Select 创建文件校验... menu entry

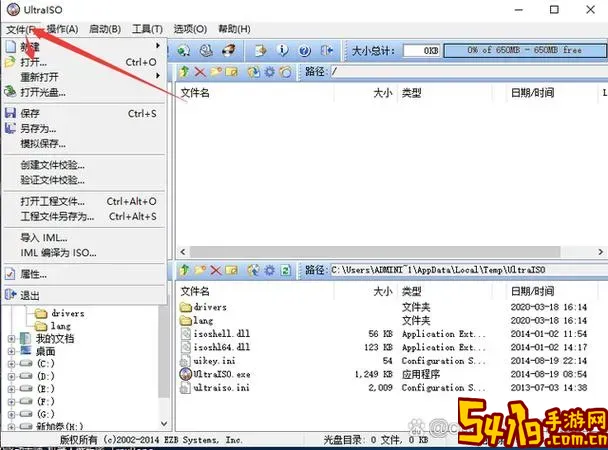pos(84,165)
